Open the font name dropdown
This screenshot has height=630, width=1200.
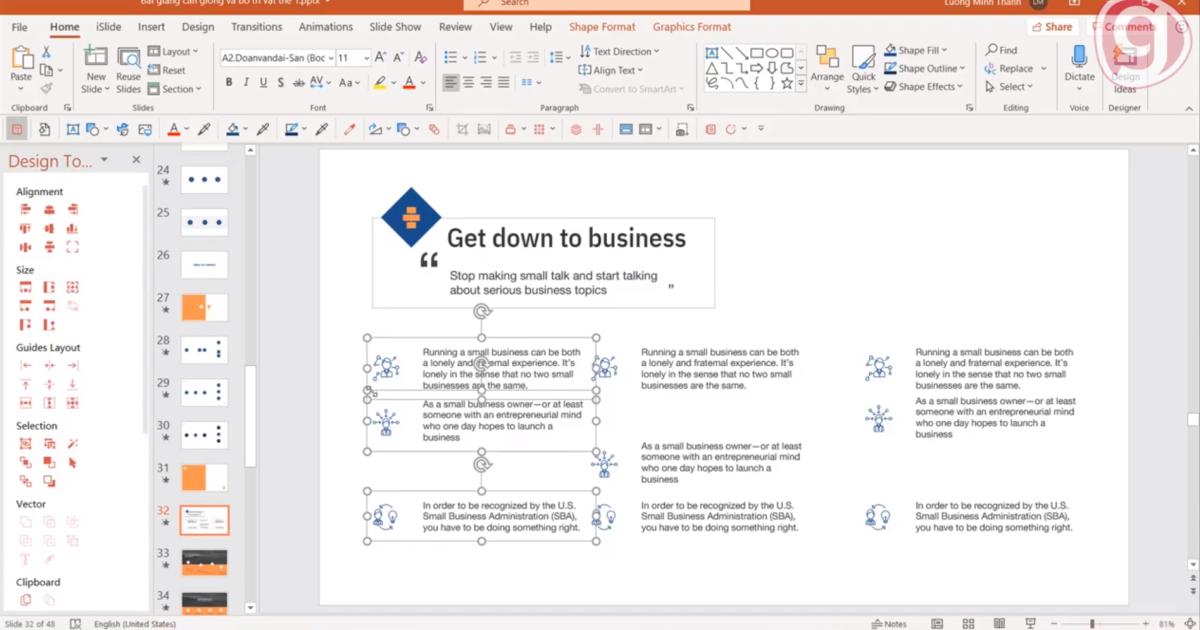(x=328, y=58)
